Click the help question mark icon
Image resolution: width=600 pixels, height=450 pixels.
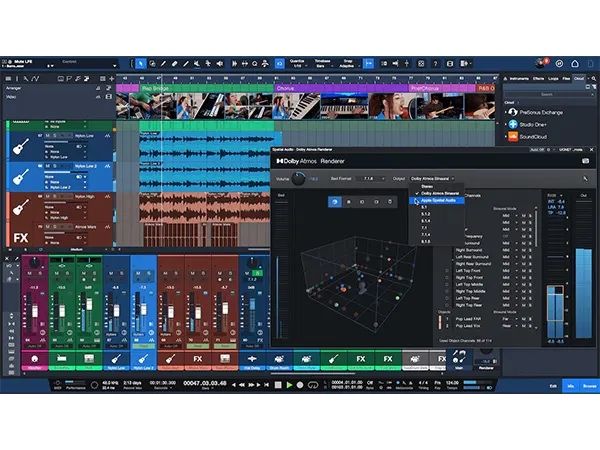(x=435, y=64)
